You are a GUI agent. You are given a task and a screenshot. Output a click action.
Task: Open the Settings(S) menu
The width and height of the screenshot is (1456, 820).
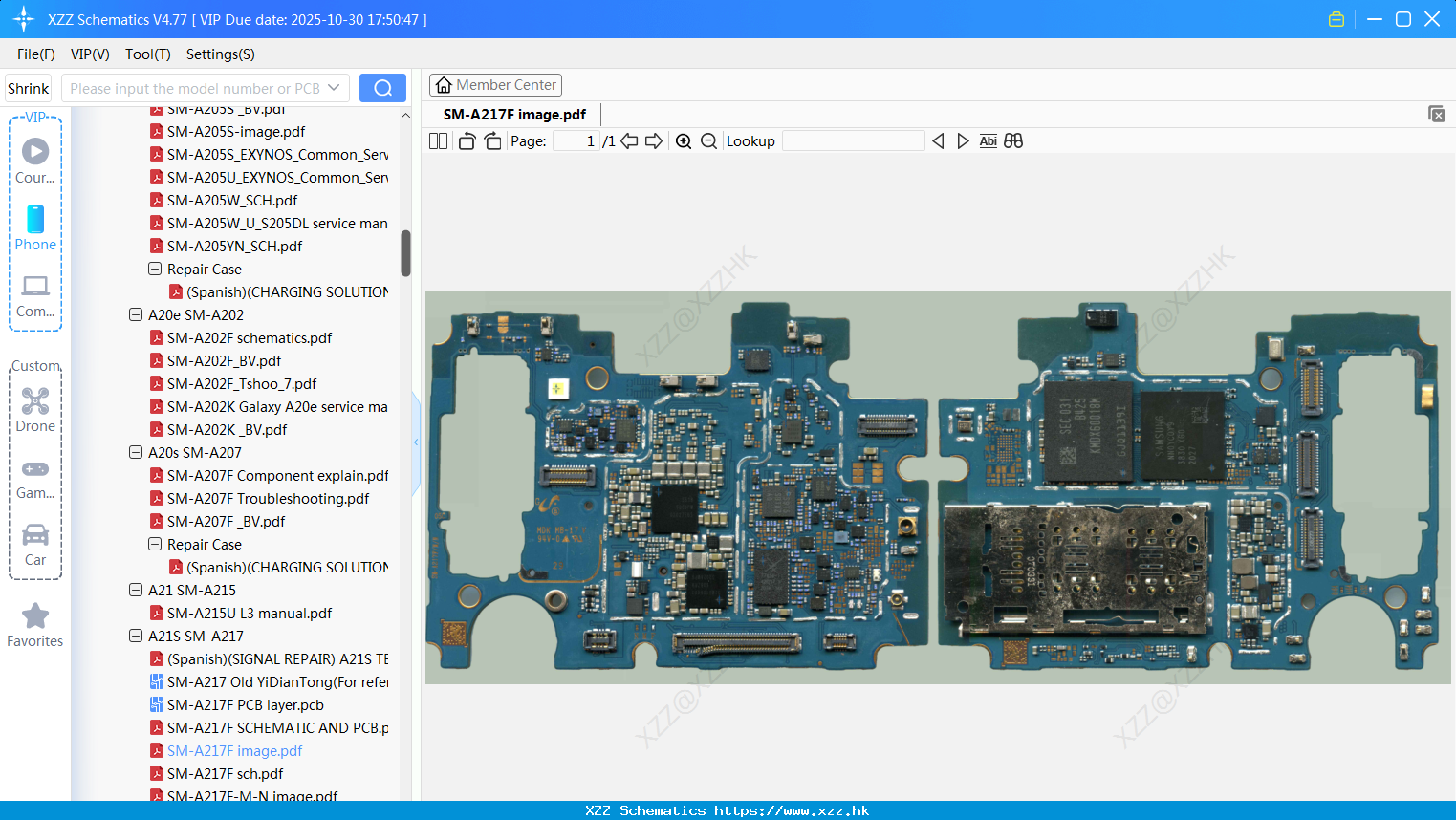221,54
